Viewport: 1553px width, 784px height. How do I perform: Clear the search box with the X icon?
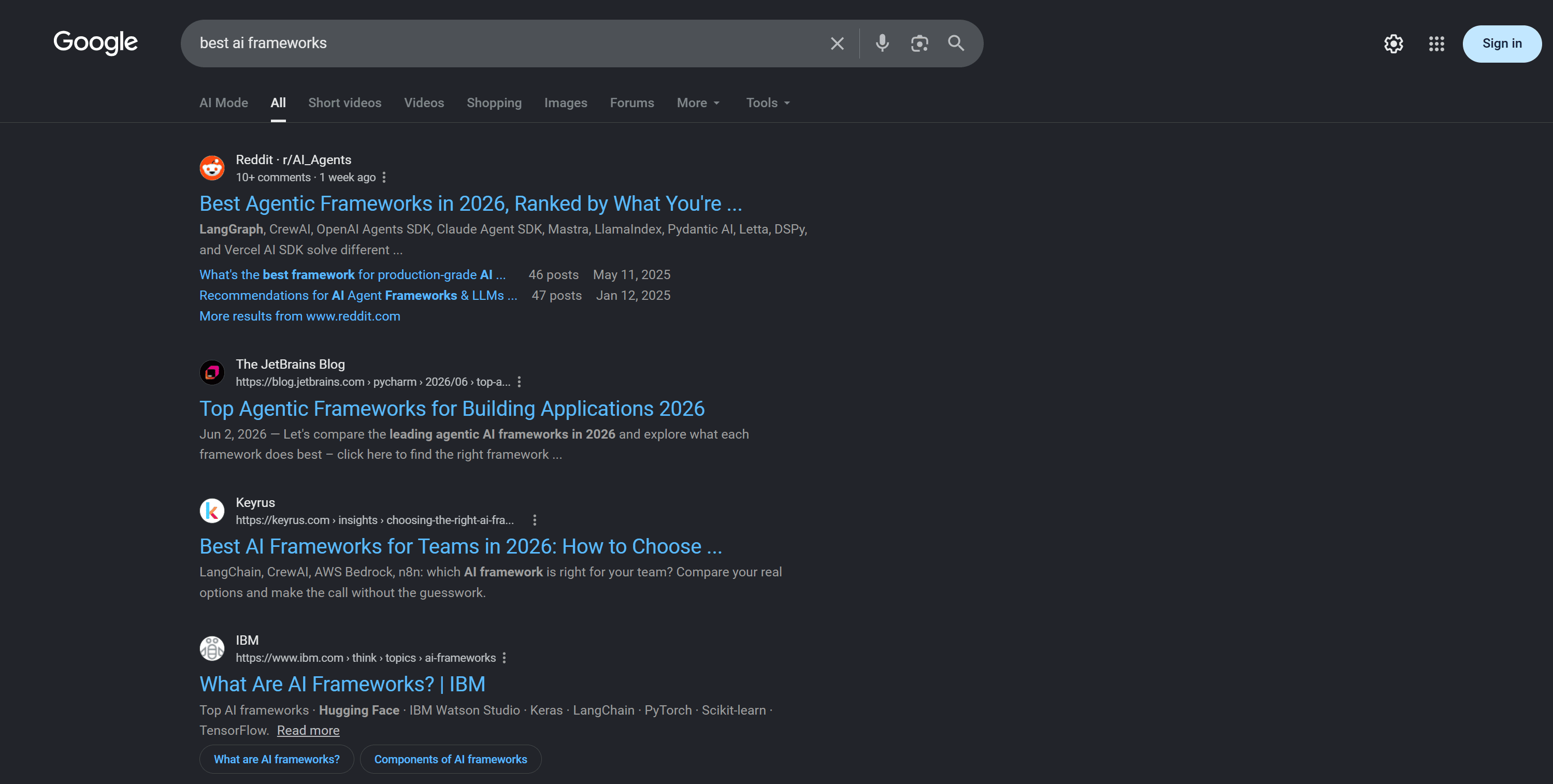click(837, 43)
